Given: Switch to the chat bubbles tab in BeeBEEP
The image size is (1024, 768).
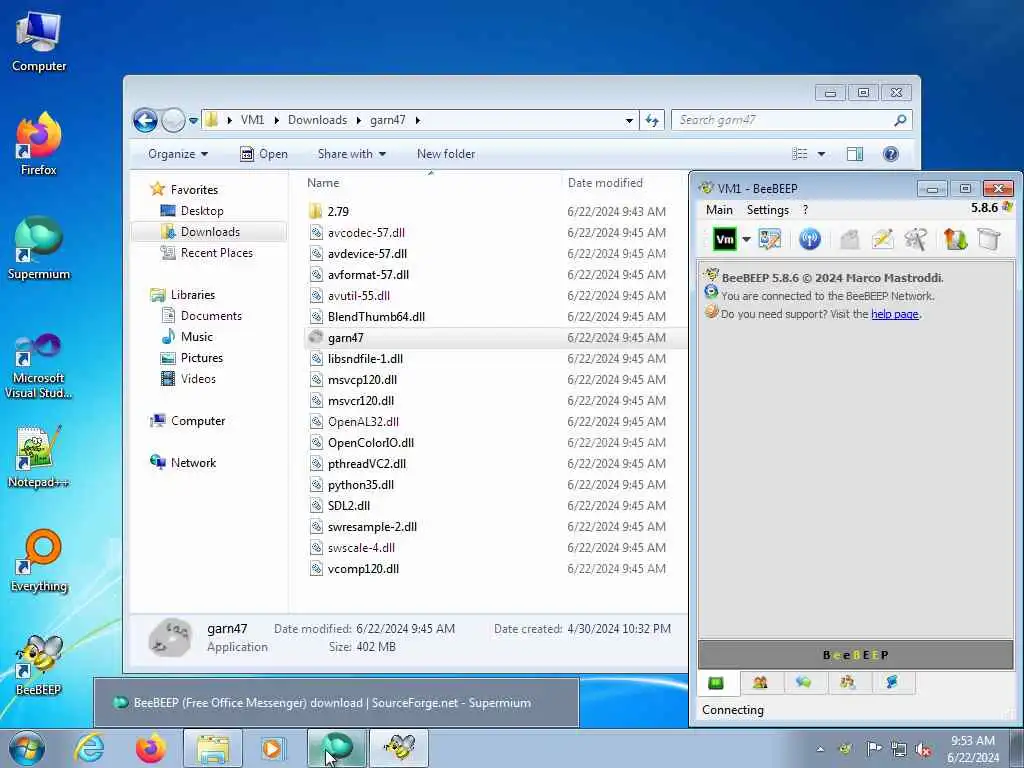Looking at the screenshot, I should (x=804, y=683).
